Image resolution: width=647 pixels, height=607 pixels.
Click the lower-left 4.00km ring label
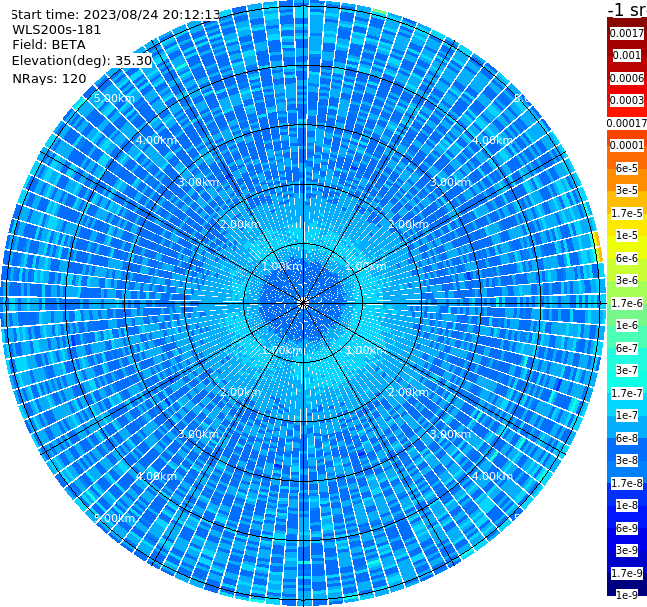click(x=156, y=476)
